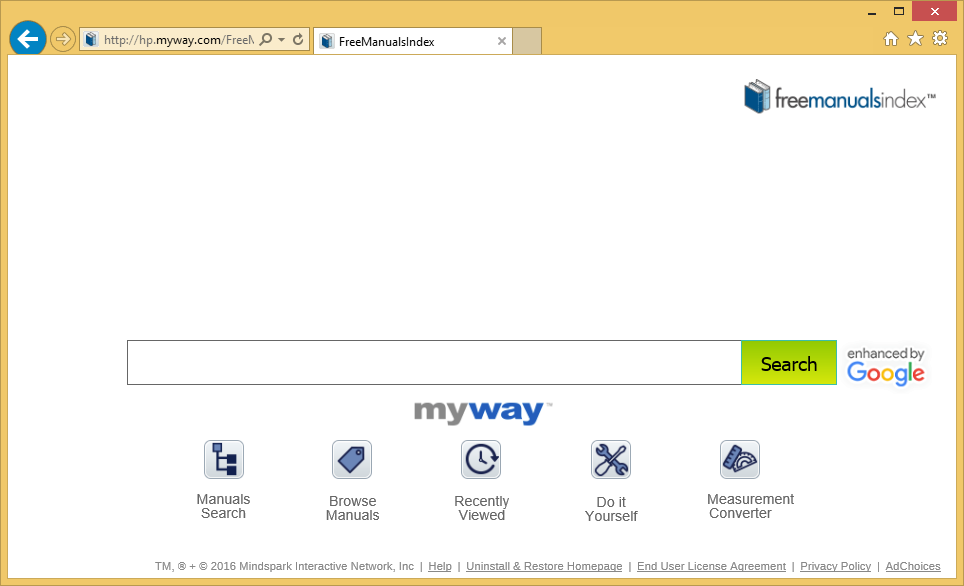Close the FreeManualsIndex tab
This screenshot has height=586, width=964.
pyautogui.click(x=502, y=41)
